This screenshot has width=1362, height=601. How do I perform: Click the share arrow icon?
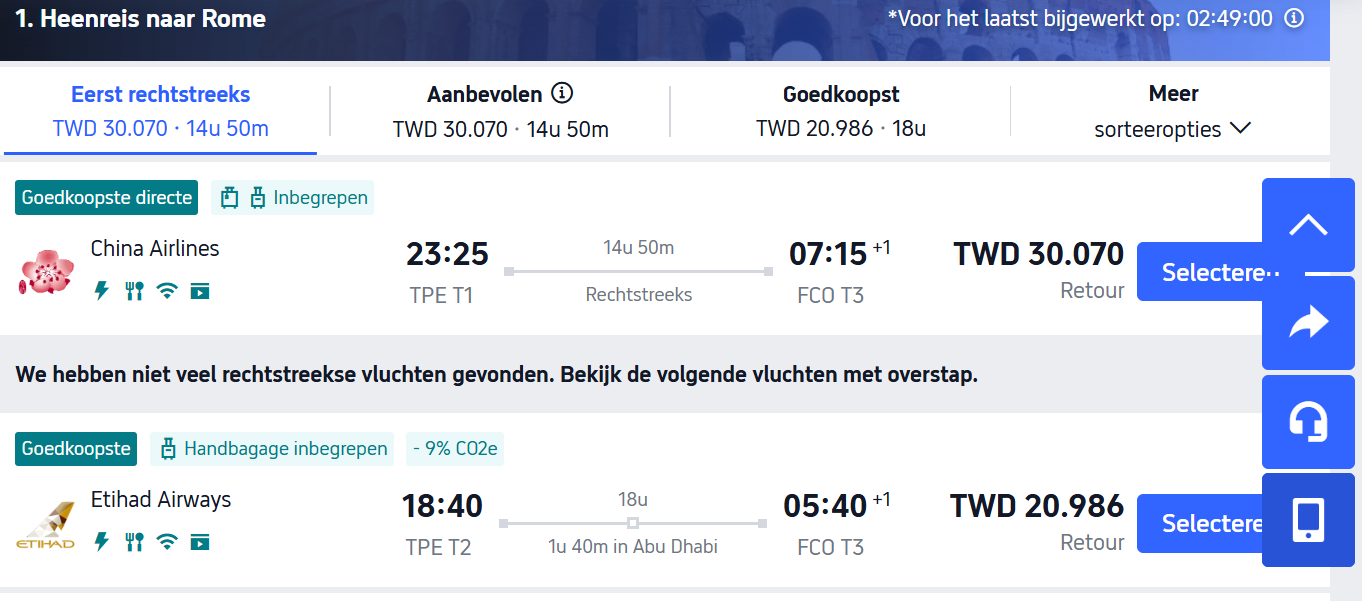[x=1308, y=323]
